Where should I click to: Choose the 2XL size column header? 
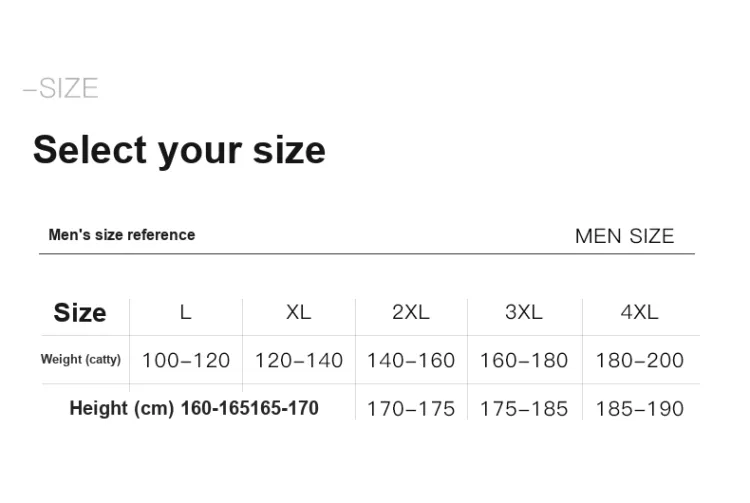point(410,312)
